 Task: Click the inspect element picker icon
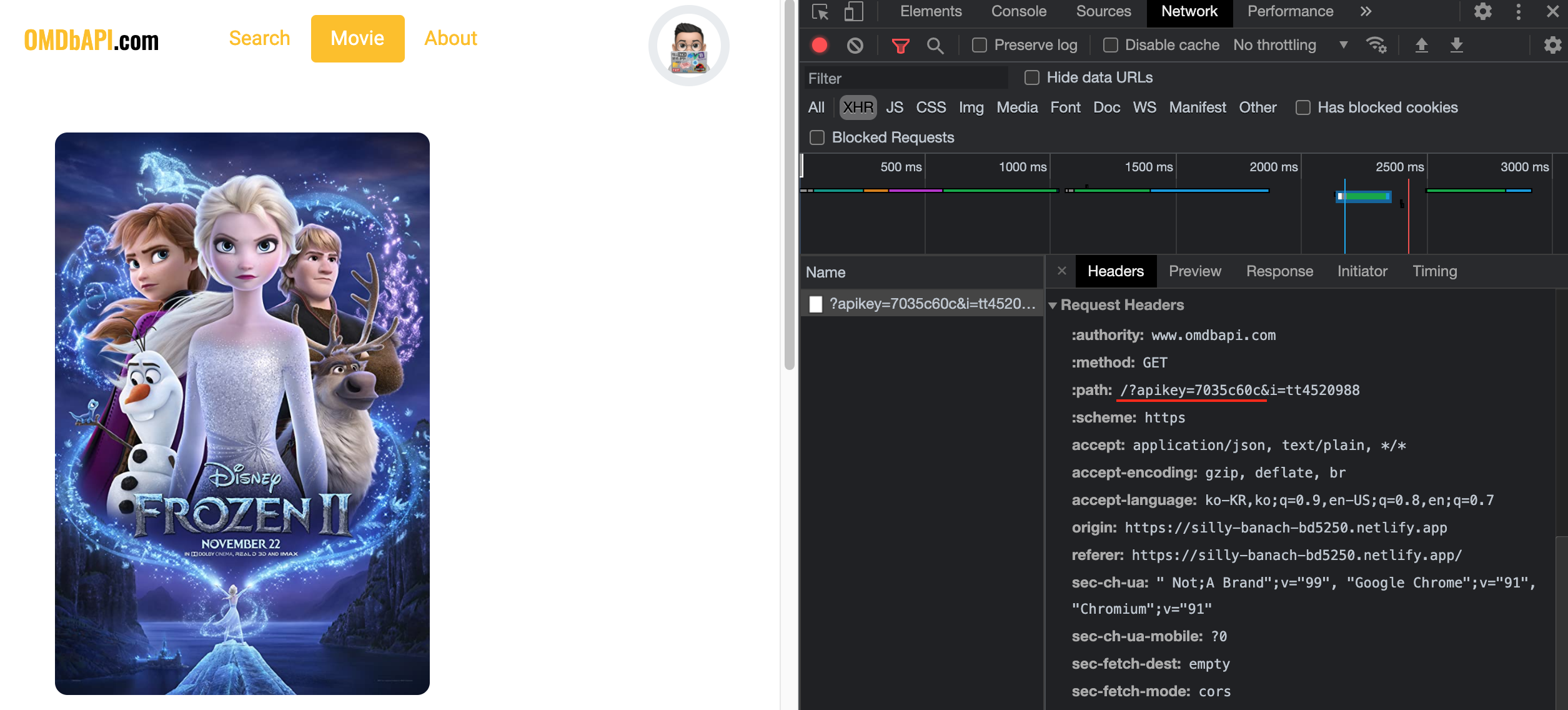click(x=820, y=12)
